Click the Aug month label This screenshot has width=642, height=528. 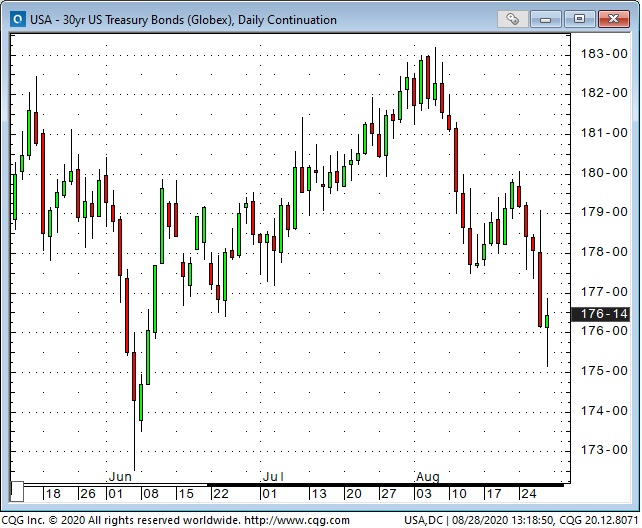coord(427,476)
